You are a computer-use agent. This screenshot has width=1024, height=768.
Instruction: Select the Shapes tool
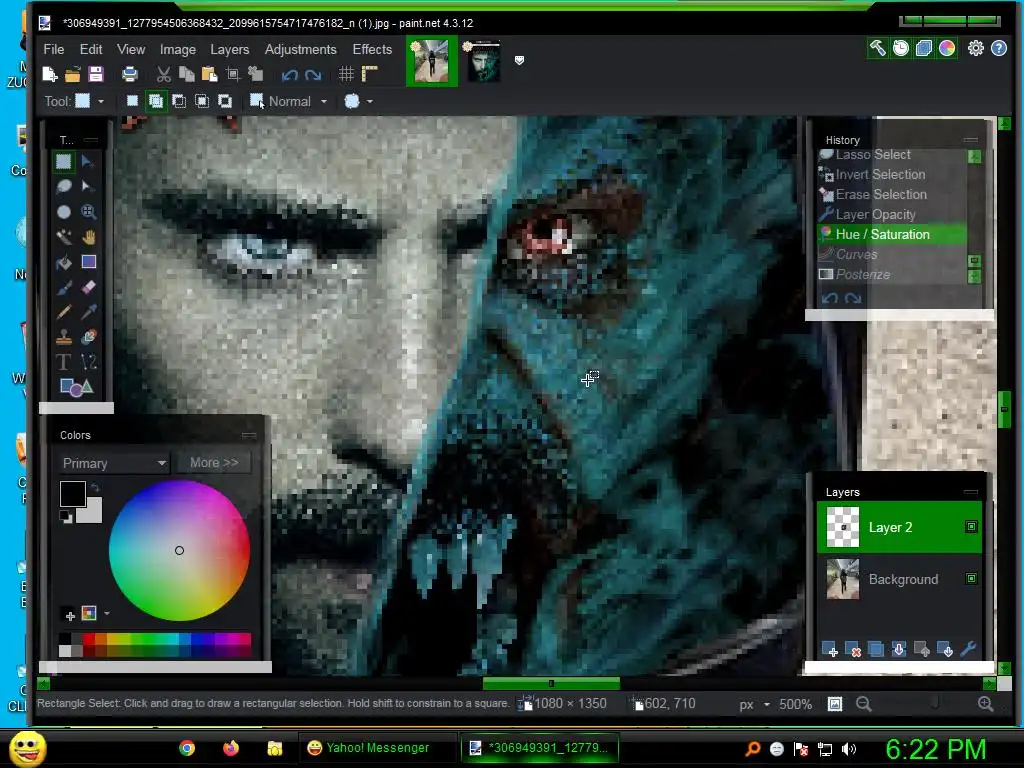[76, 387]
